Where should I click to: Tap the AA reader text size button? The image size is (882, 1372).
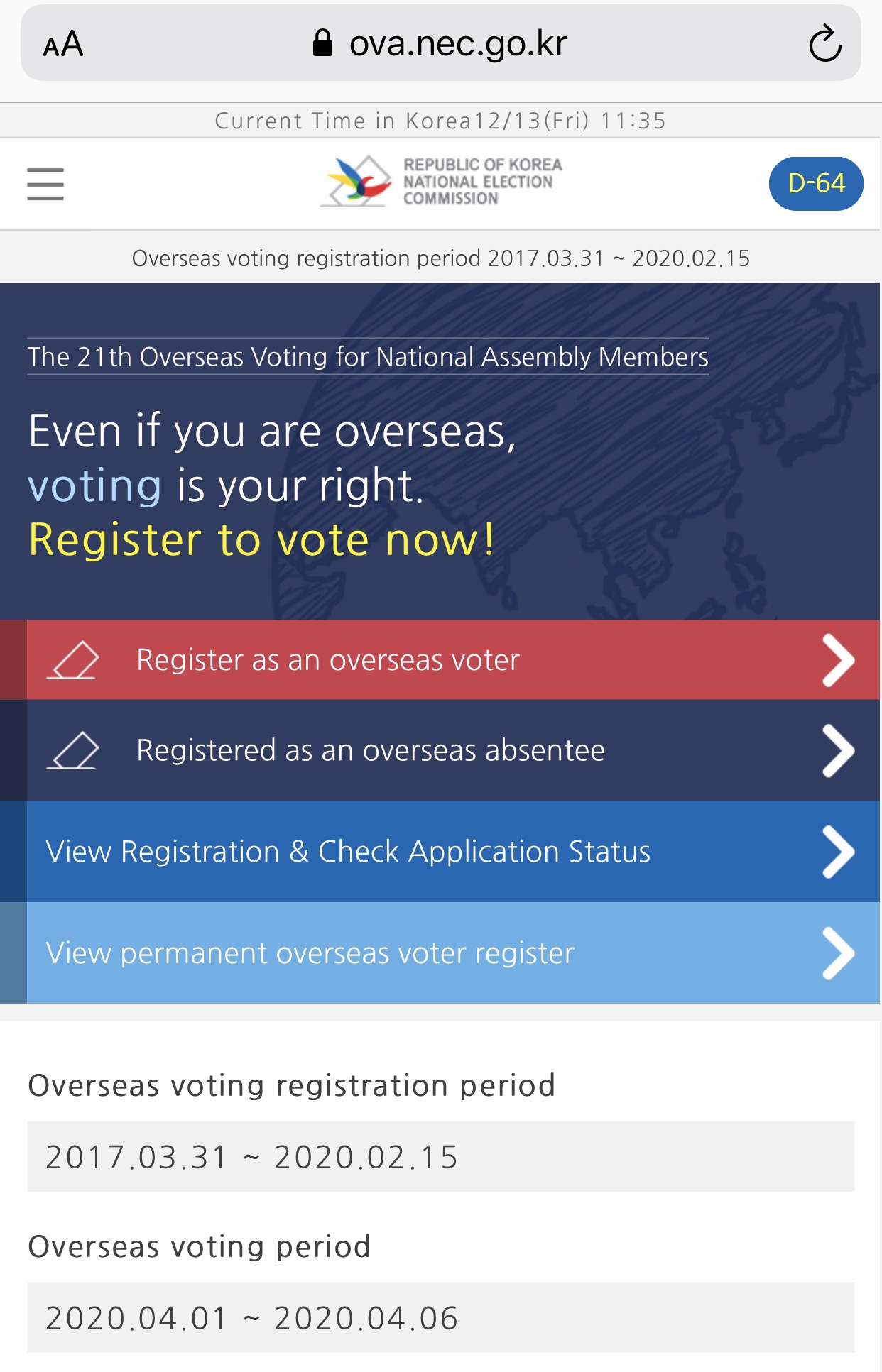[x=63, y=44]
